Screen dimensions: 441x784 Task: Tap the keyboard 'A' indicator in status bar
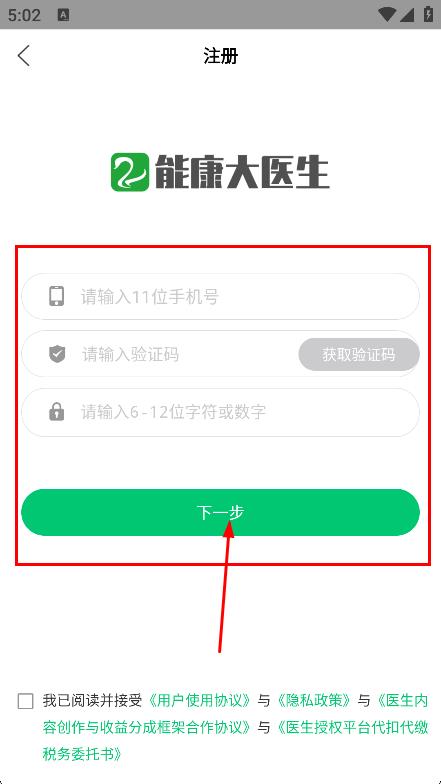pos(64,15)
